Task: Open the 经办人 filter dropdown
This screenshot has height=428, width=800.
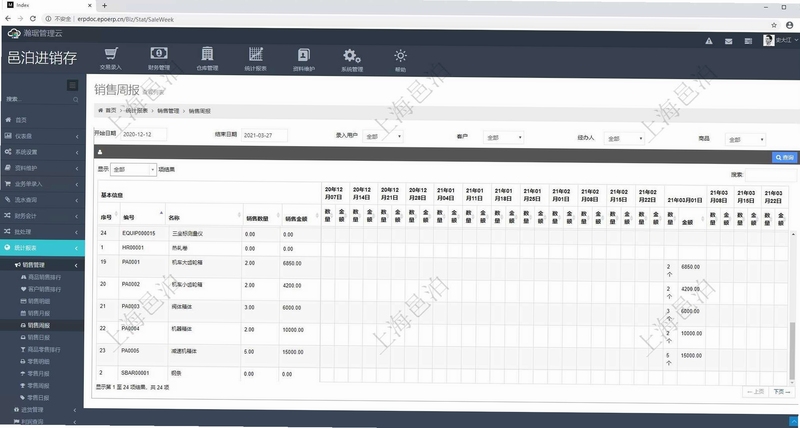Action: [624, 139]
